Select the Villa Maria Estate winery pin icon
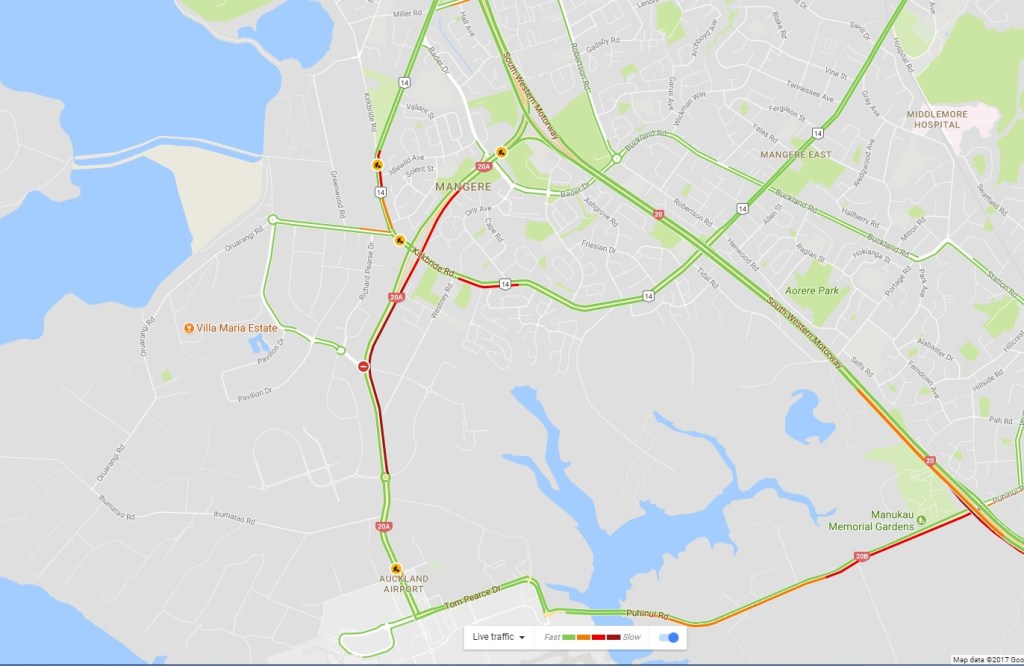This screenshot has height=666, width=1024. pos(189,328)
